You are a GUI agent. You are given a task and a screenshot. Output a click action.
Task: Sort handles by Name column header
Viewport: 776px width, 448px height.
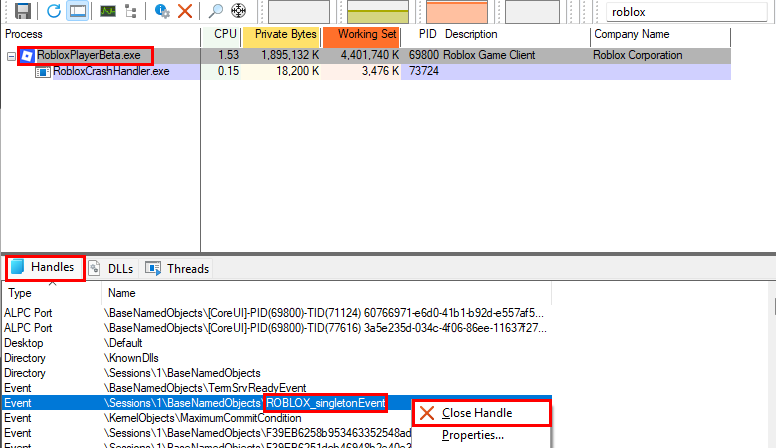point(327,293)
